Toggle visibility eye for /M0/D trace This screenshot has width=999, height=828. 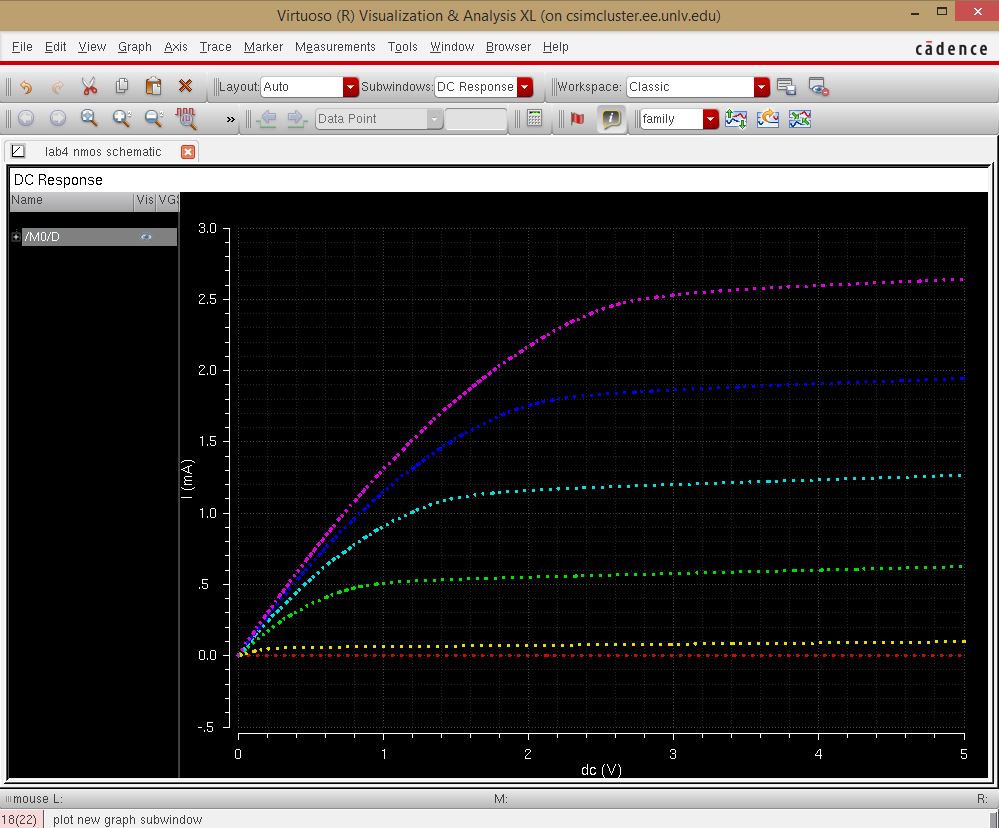tap(146, 237)
